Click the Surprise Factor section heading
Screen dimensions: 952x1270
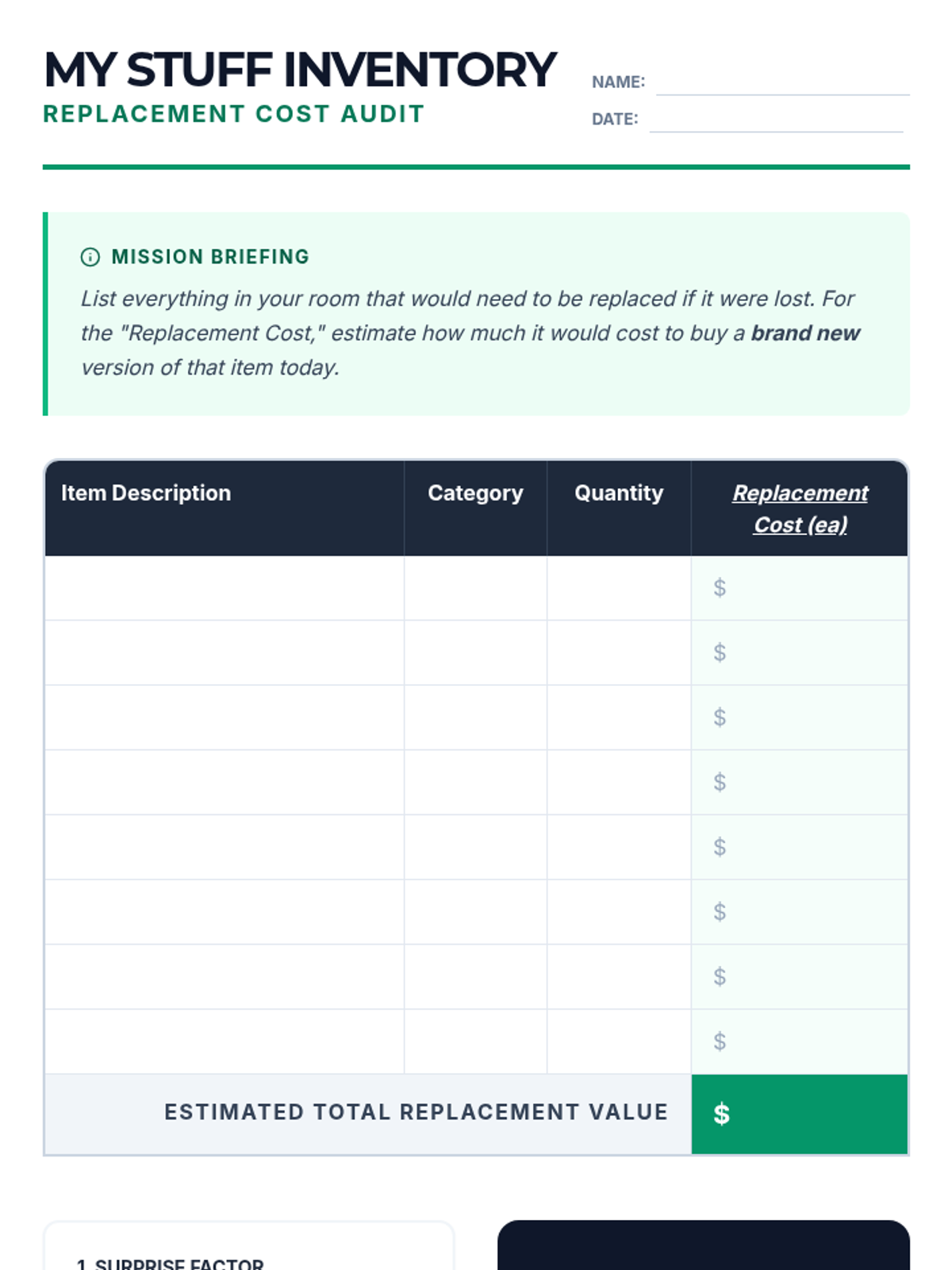pyautogui.click(x=171, y=1264)
